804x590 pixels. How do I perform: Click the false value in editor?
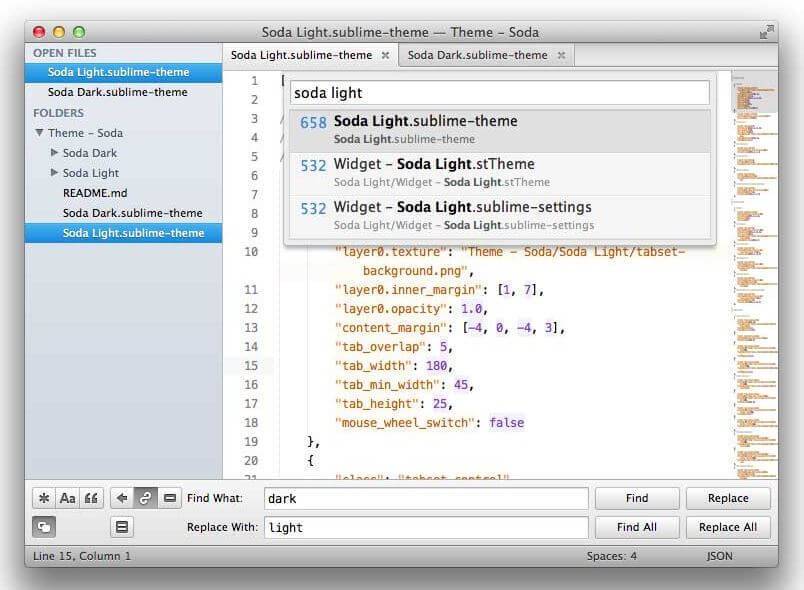[507, 423]
